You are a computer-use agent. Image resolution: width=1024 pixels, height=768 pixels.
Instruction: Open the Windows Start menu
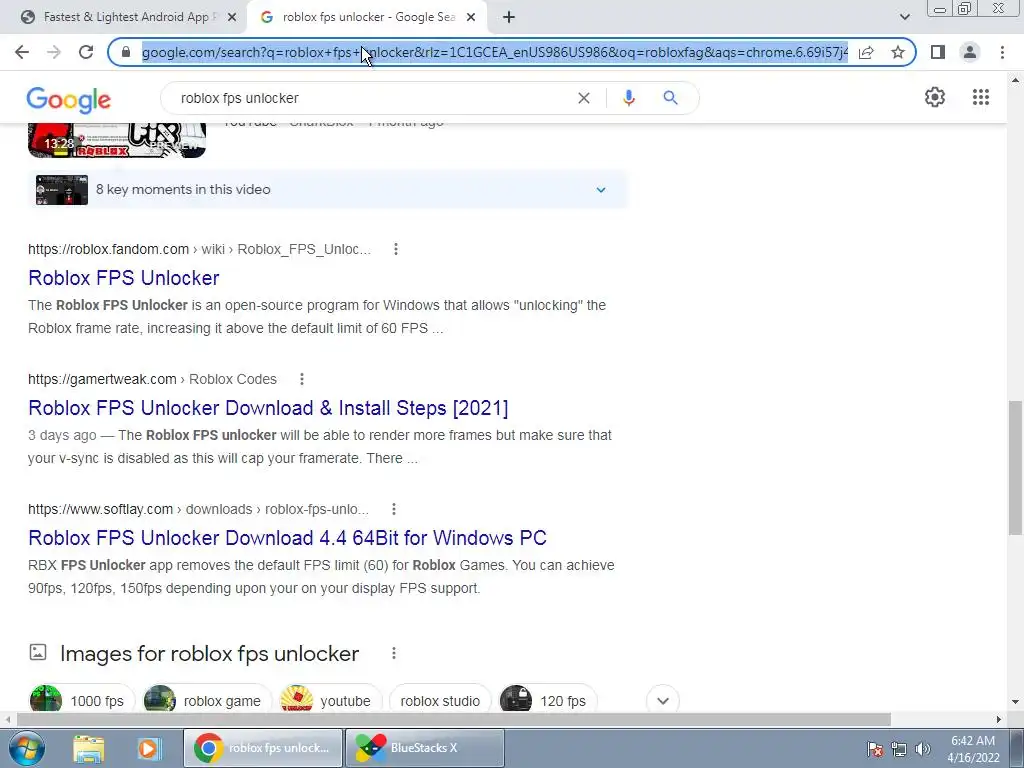click(26, 748)
